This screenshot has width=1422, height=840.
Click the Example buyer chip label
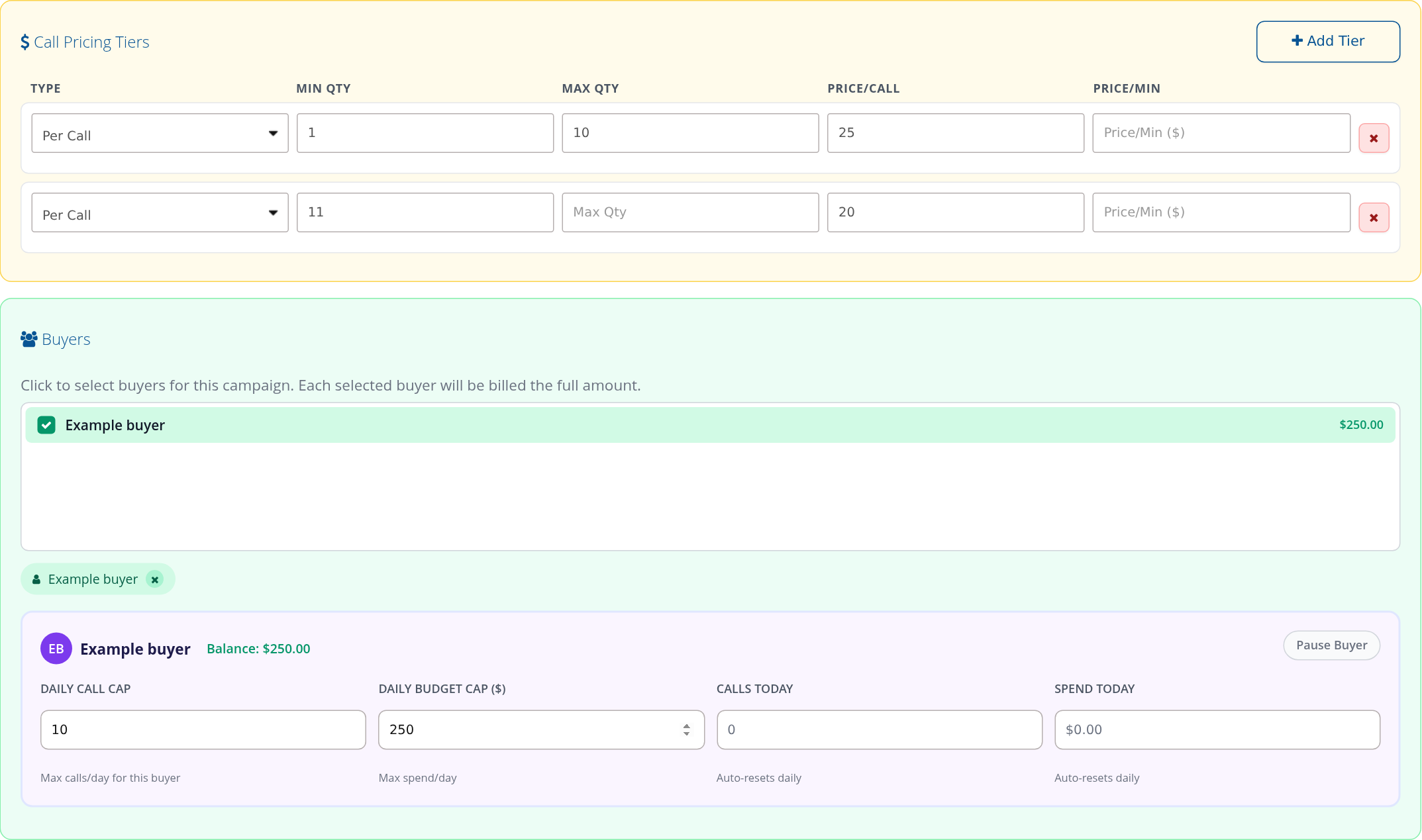point(93,579)
